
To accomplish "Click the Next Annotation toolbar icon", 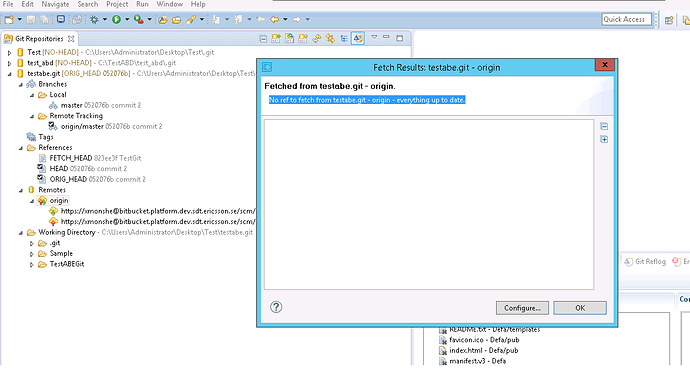I will 216,19.
